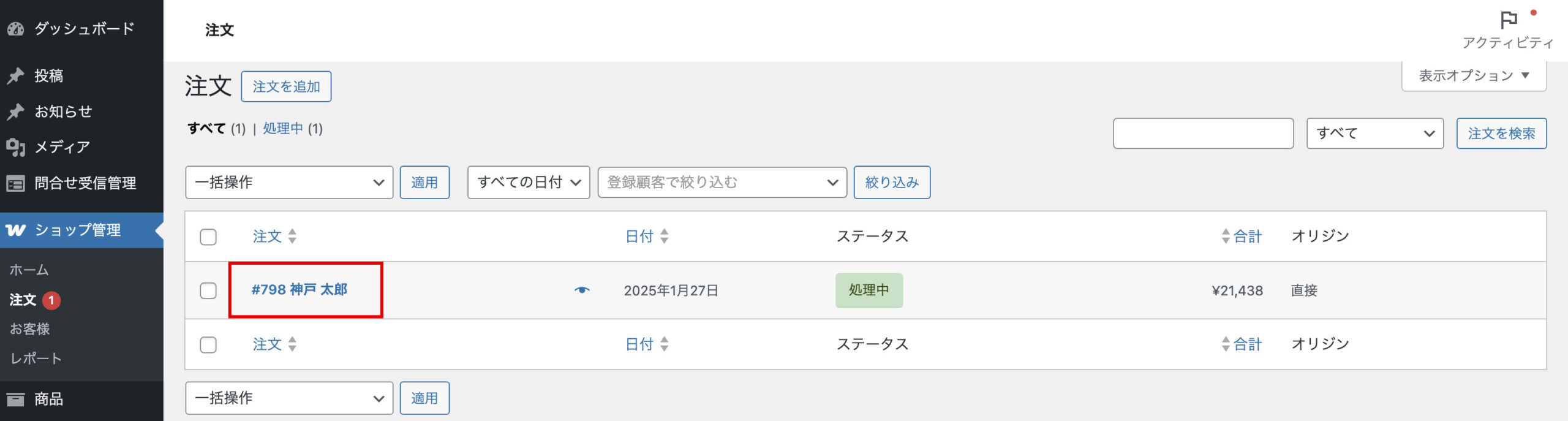The image size is (1568, 421).
Task: Expand the すべての日付 date filter
Action: (x=529, y=183)
